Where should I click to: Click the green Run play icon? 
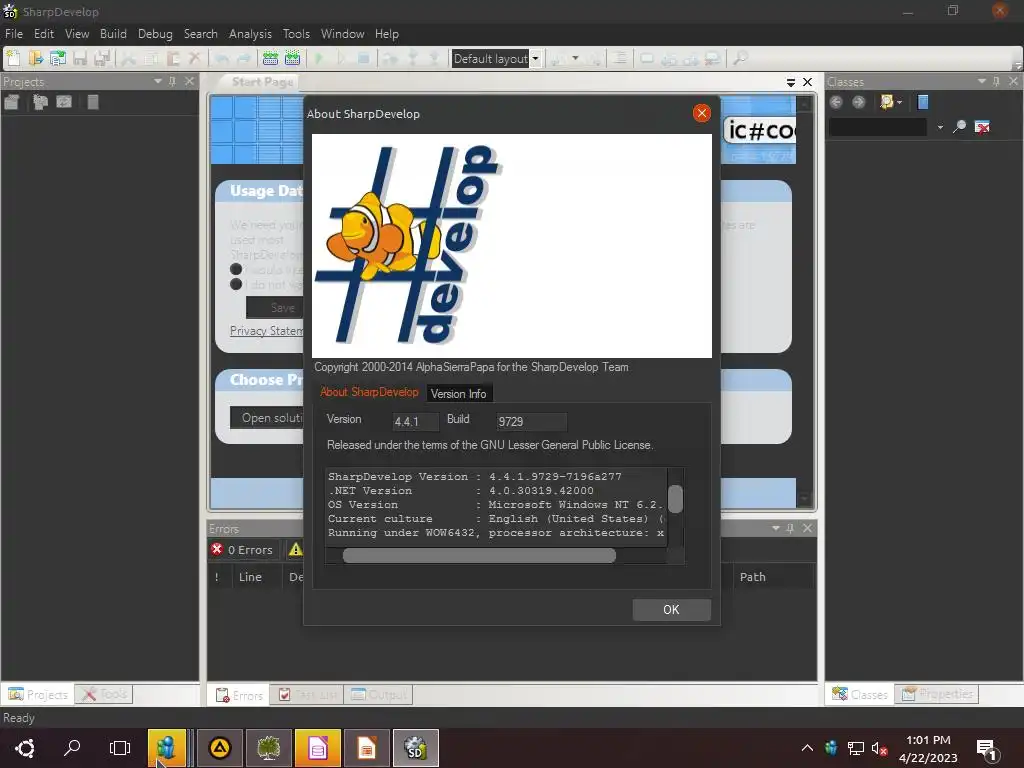319,59
